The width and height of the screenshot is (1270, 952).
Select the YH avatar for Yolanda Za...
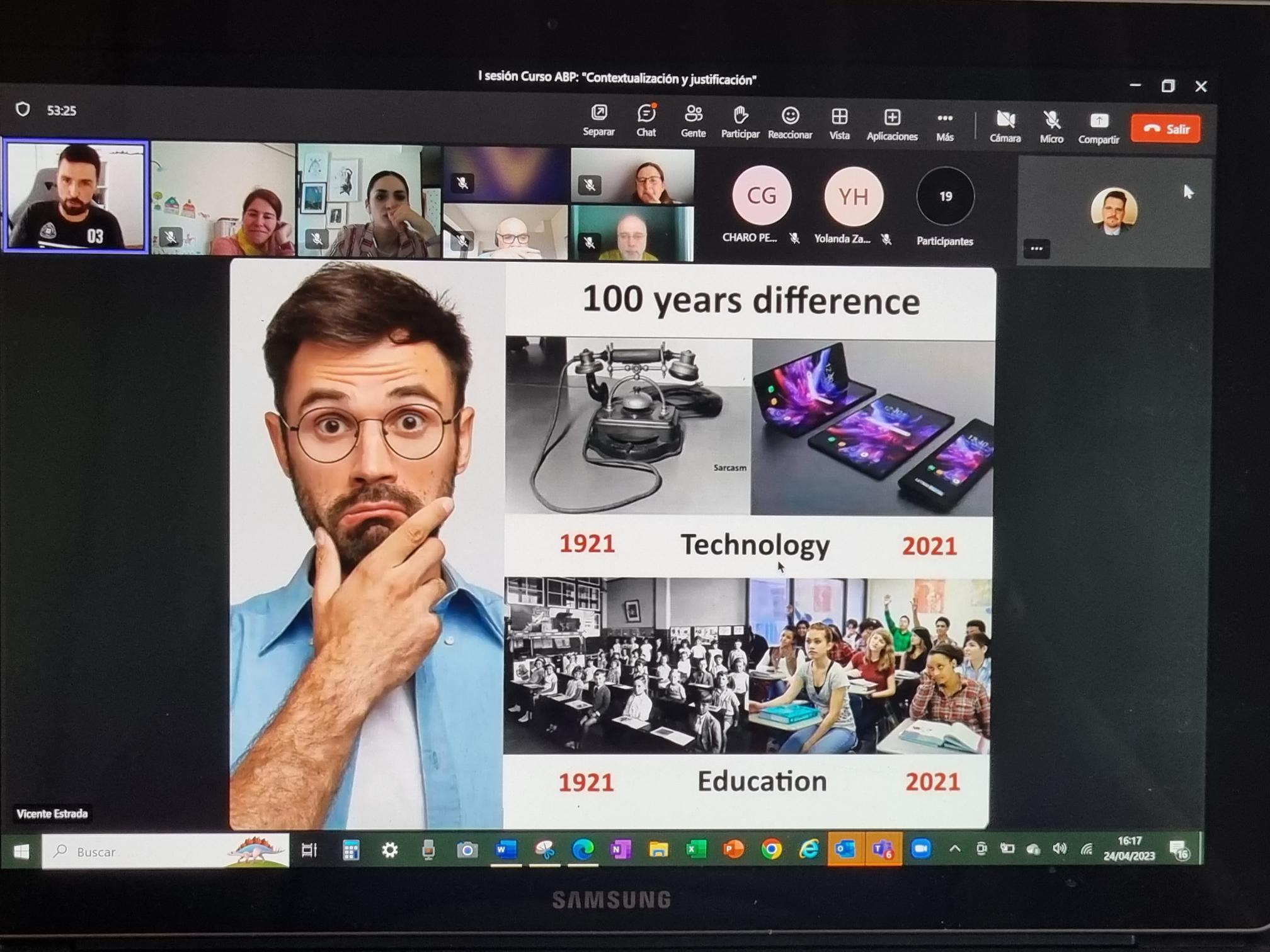click(x=854, y=197)
